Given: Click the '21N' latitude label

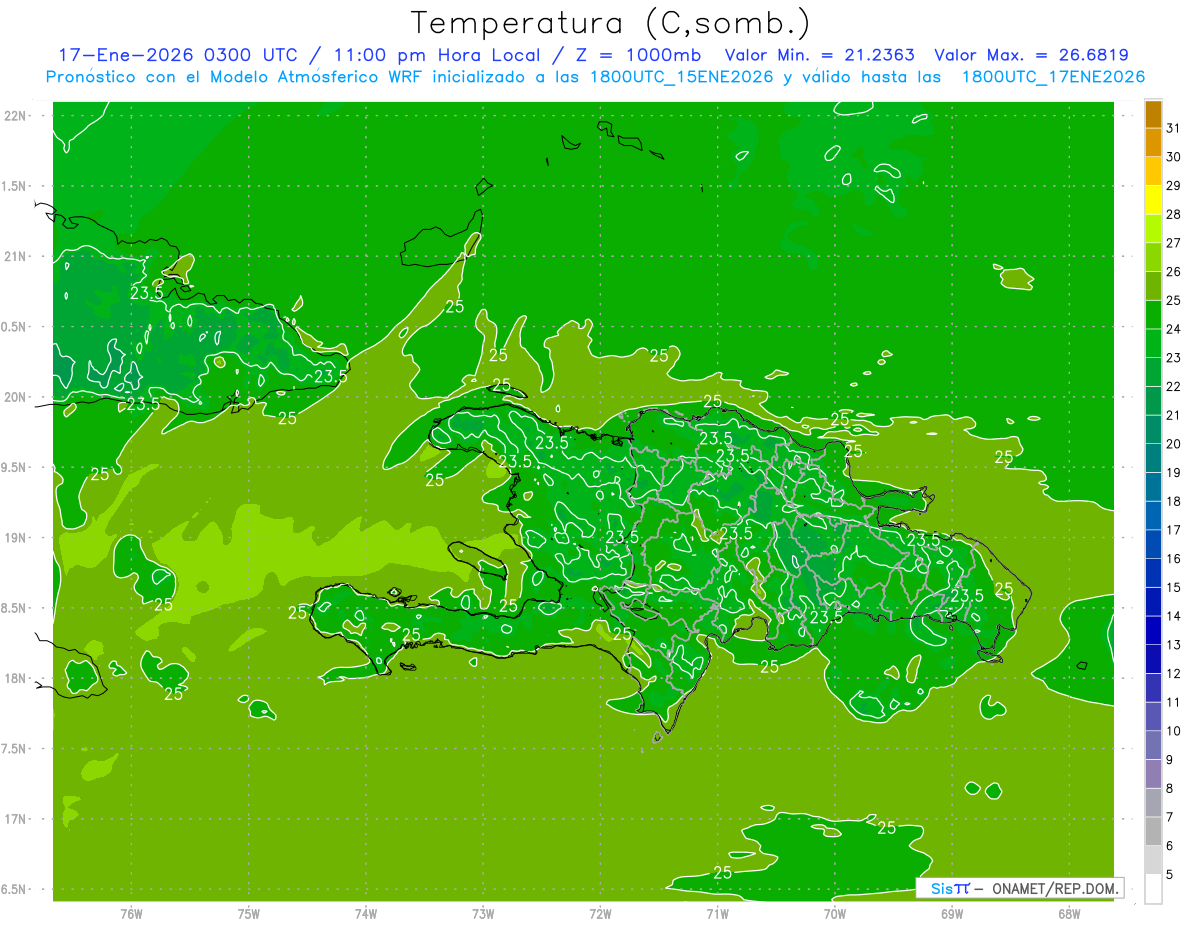Looking at the screenshot, I should tap(16, 256).
